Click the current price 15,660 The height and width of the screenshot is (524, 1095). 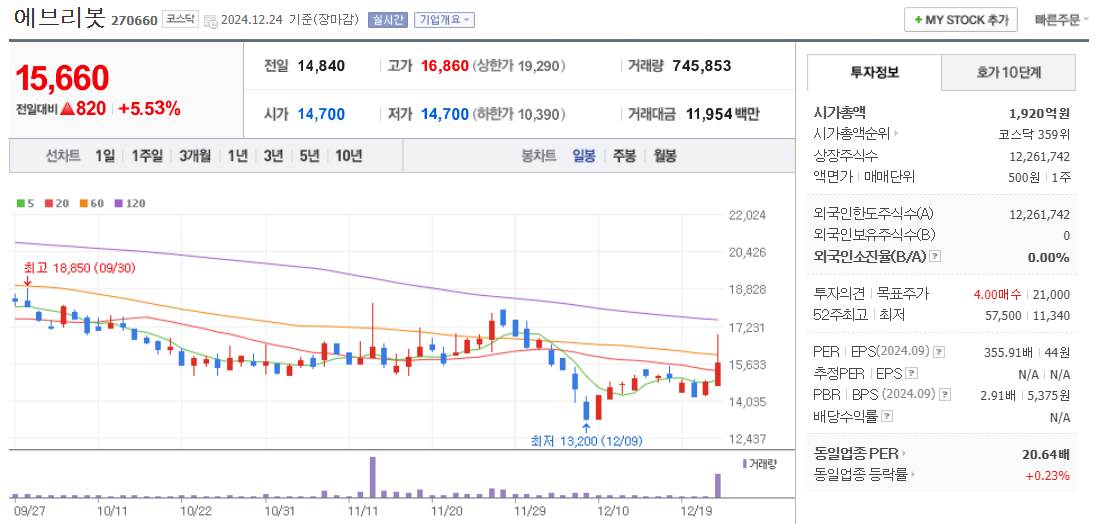(62, 78)
